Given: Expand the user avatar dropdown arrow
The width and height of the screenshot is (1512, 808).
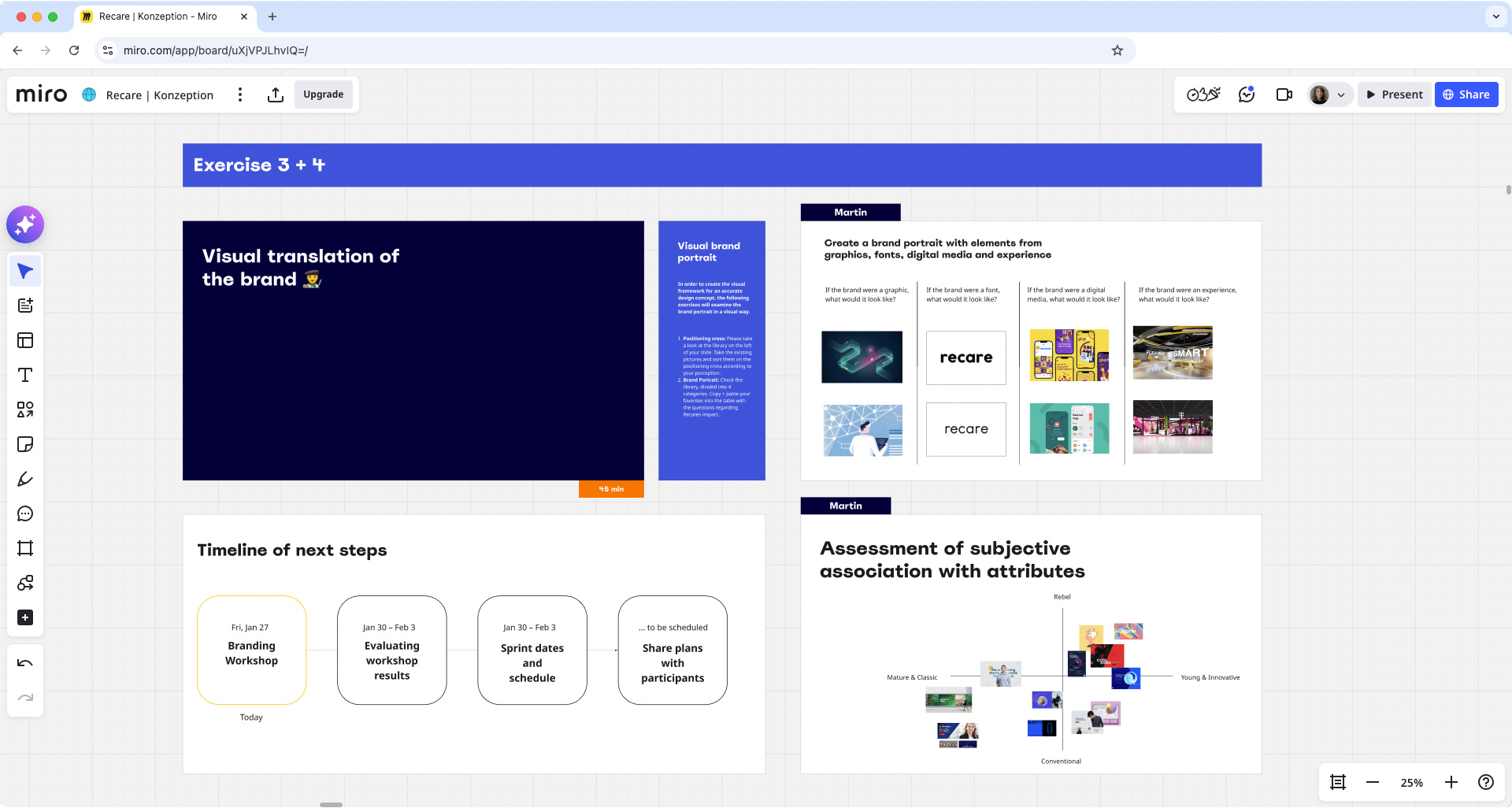Looking at the screenshot, I should coord(1341,95).
